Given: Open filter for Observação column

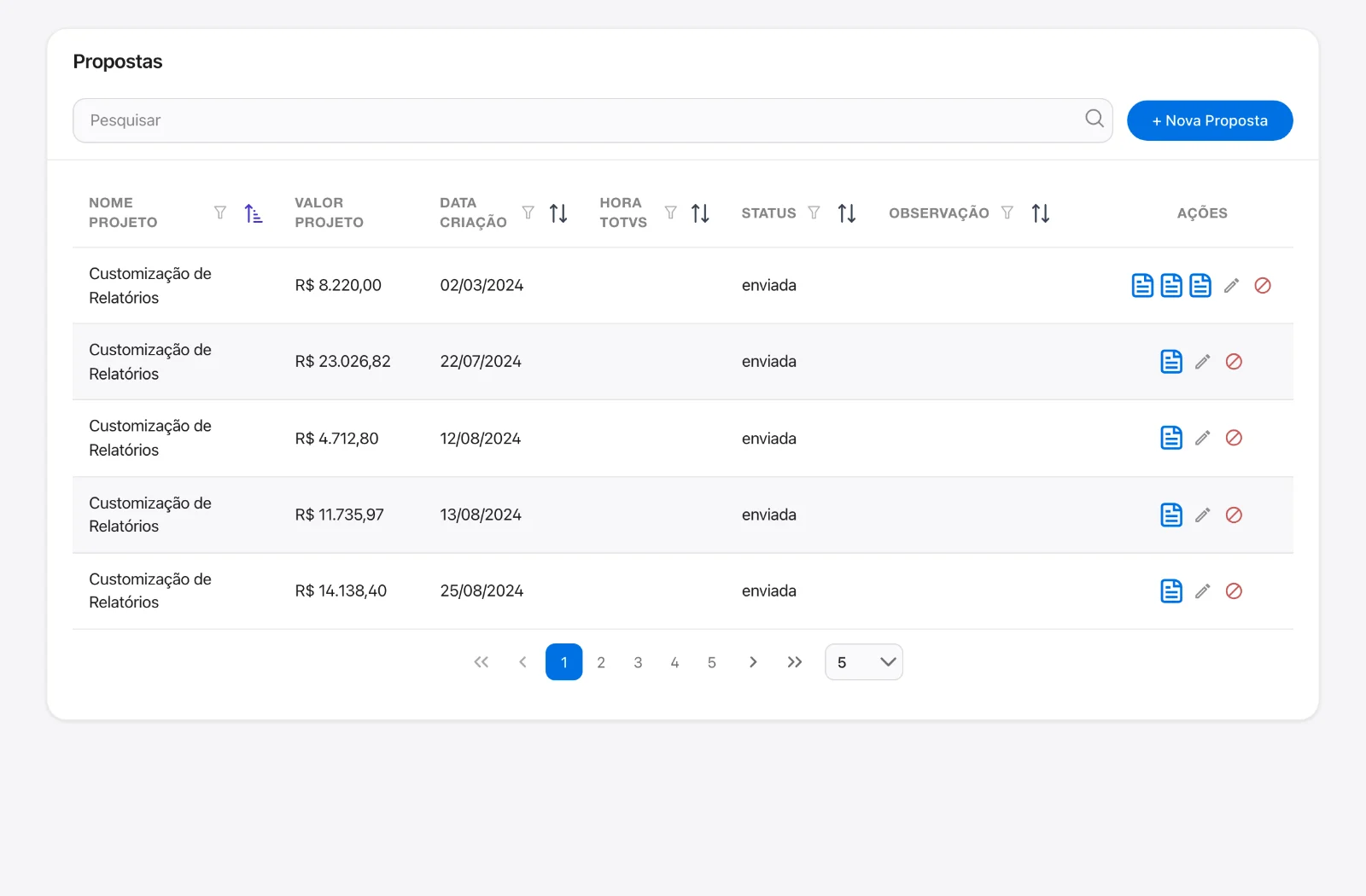Looking at the screenshot, I should point(1007,212).
